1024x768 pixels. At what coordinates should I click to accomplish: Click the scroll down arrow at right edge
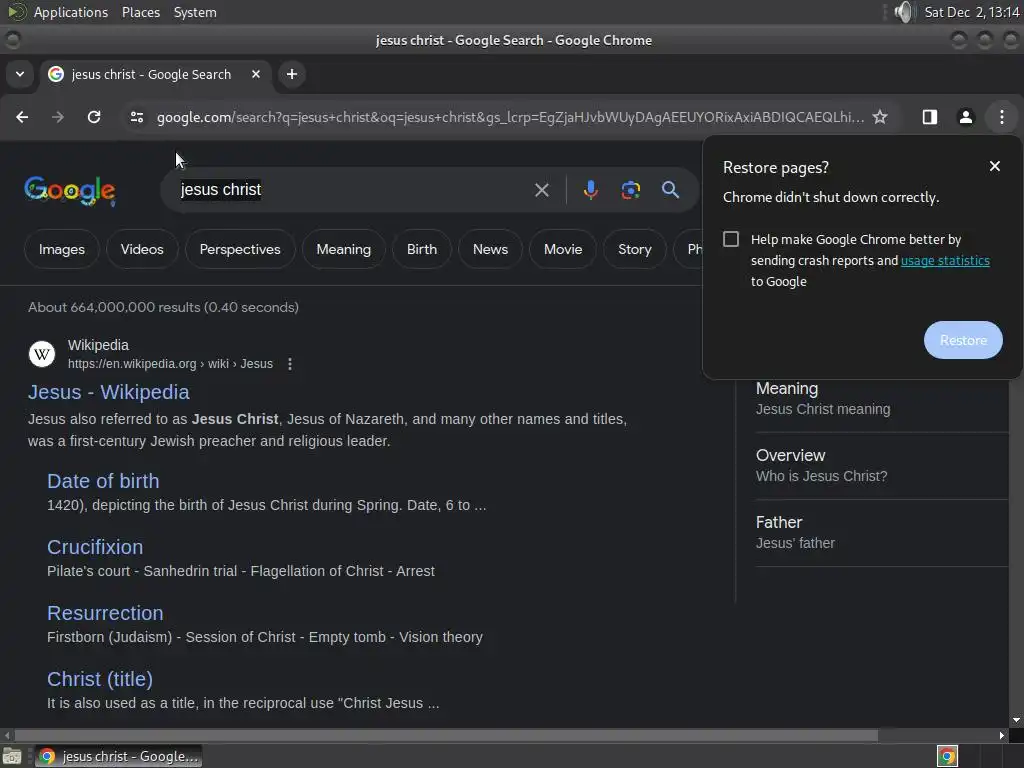point(1016,720)
